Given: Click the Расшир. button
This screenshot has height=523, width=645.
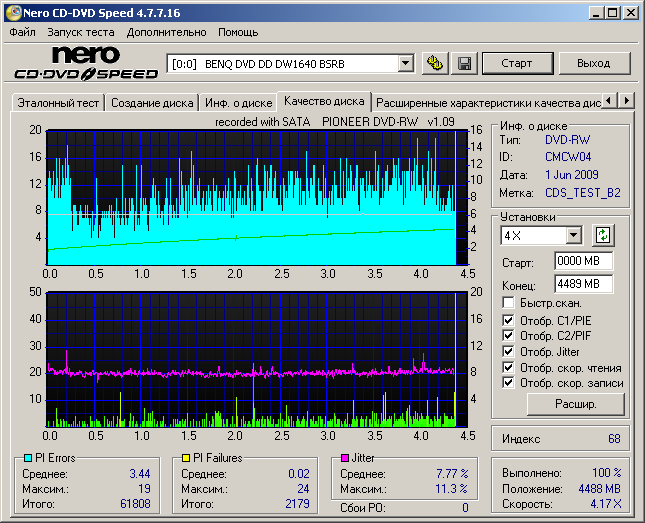Looking at the screenshot, I should click(x=575, y=404).
